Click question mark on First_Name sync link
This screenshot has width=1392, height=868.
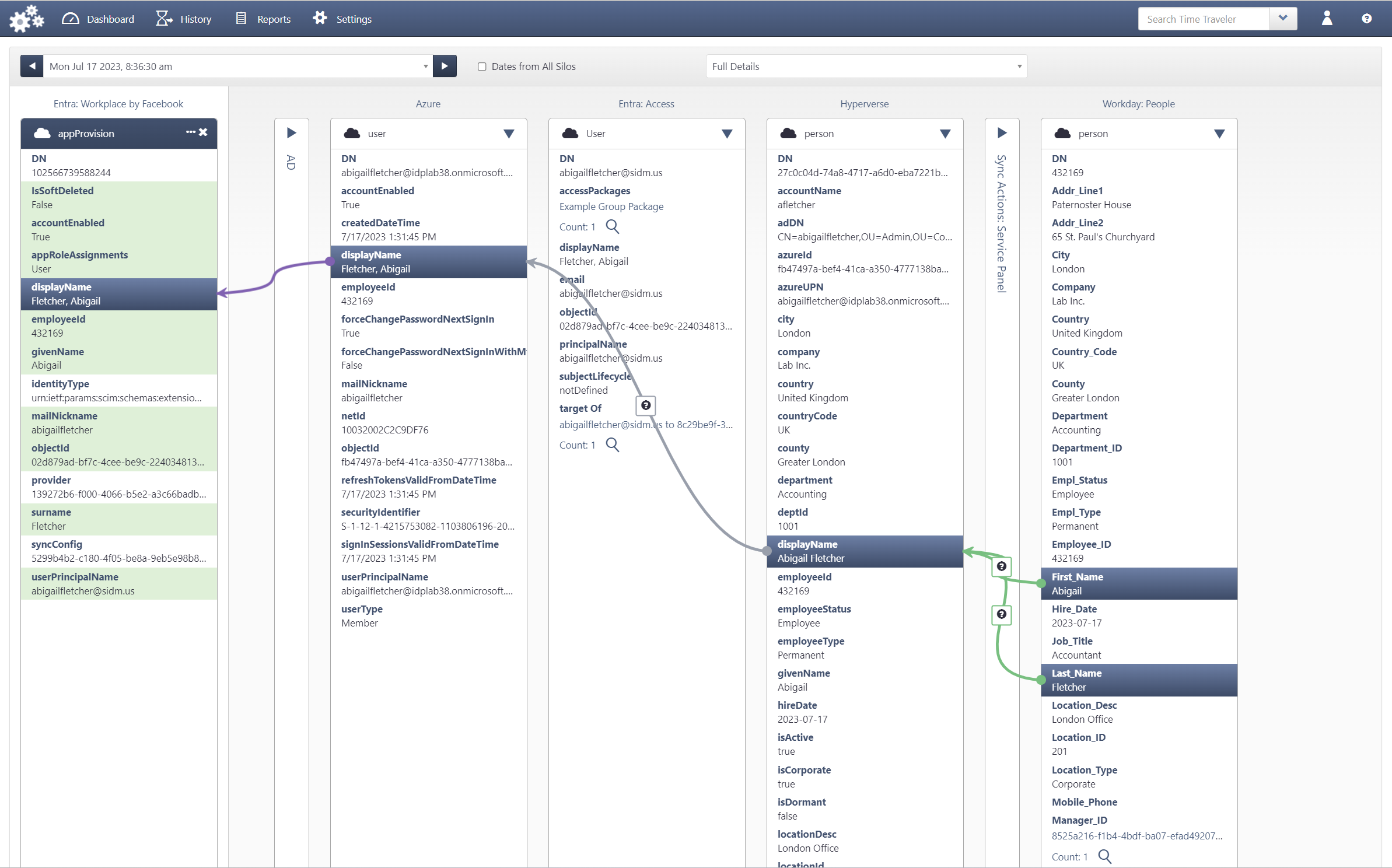(x=1002, y=566)
